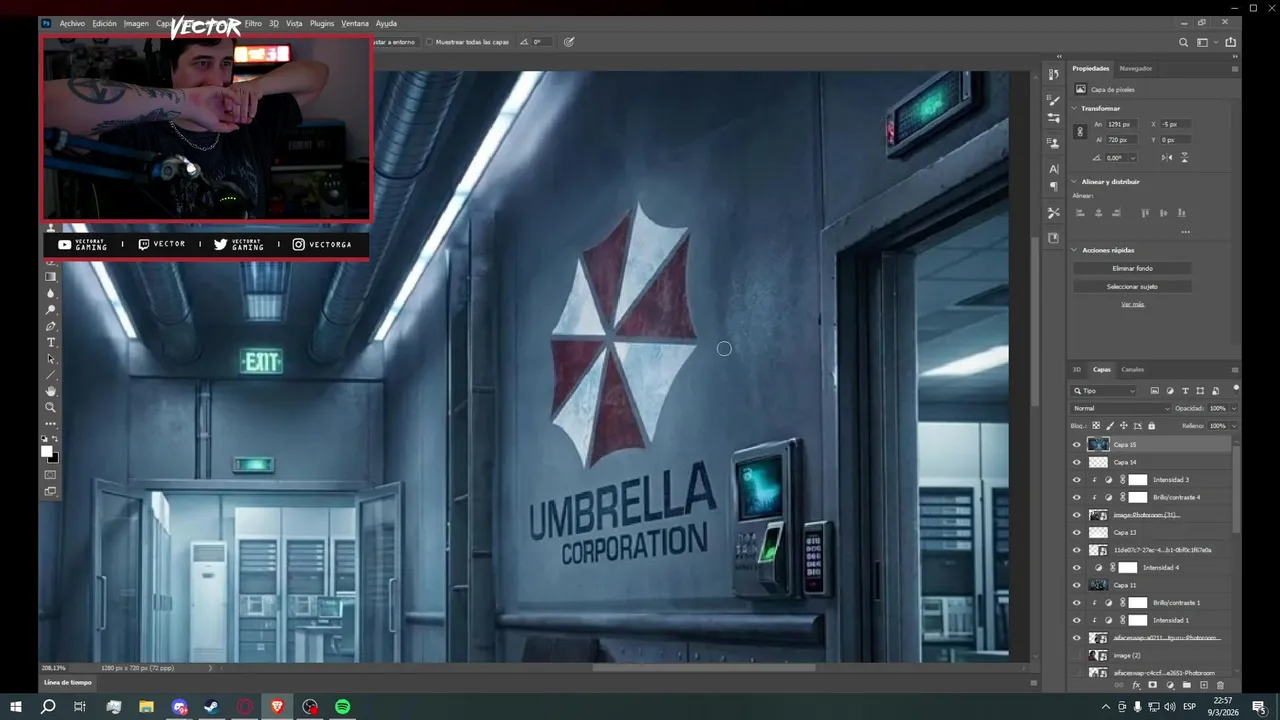
Task: Hide the Intensidad 3 layer
Action: [1077, 480]
